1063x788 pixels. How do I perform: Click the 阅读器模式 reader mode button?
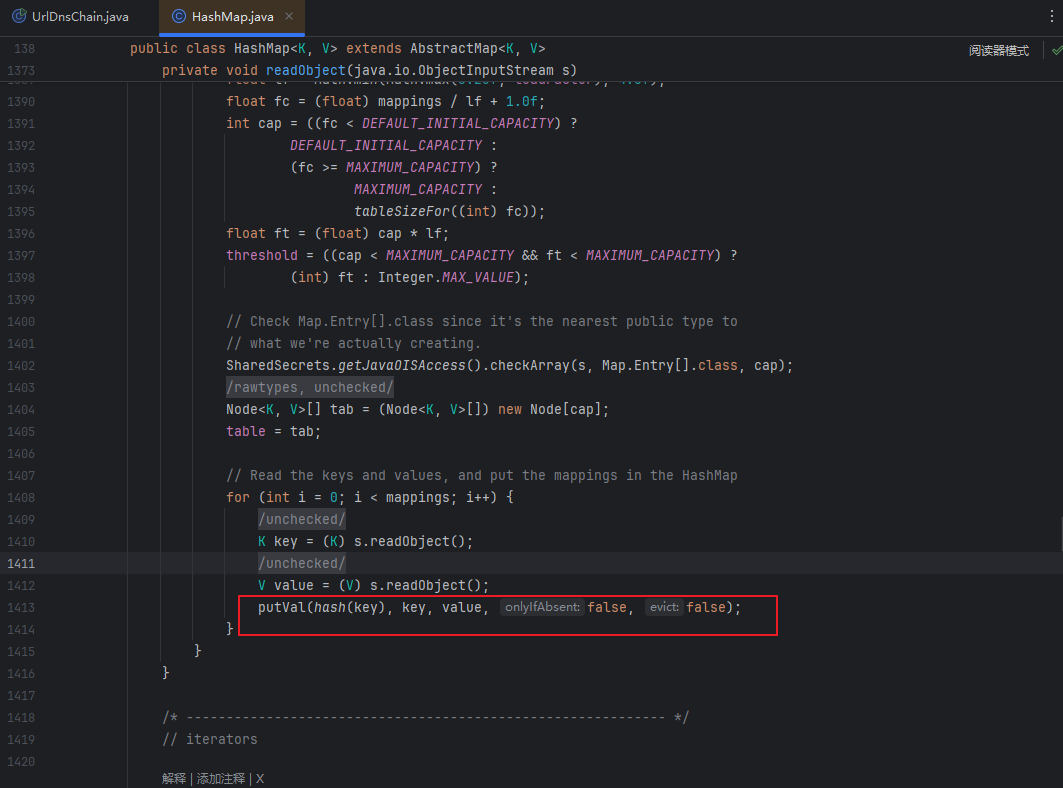point(999,50)
